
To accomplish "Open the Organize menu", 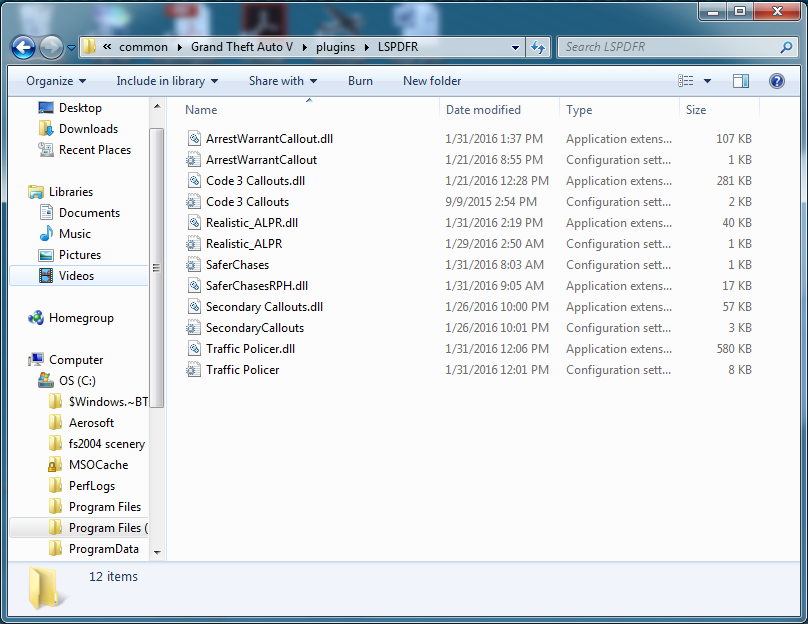I will coord(56,81).
